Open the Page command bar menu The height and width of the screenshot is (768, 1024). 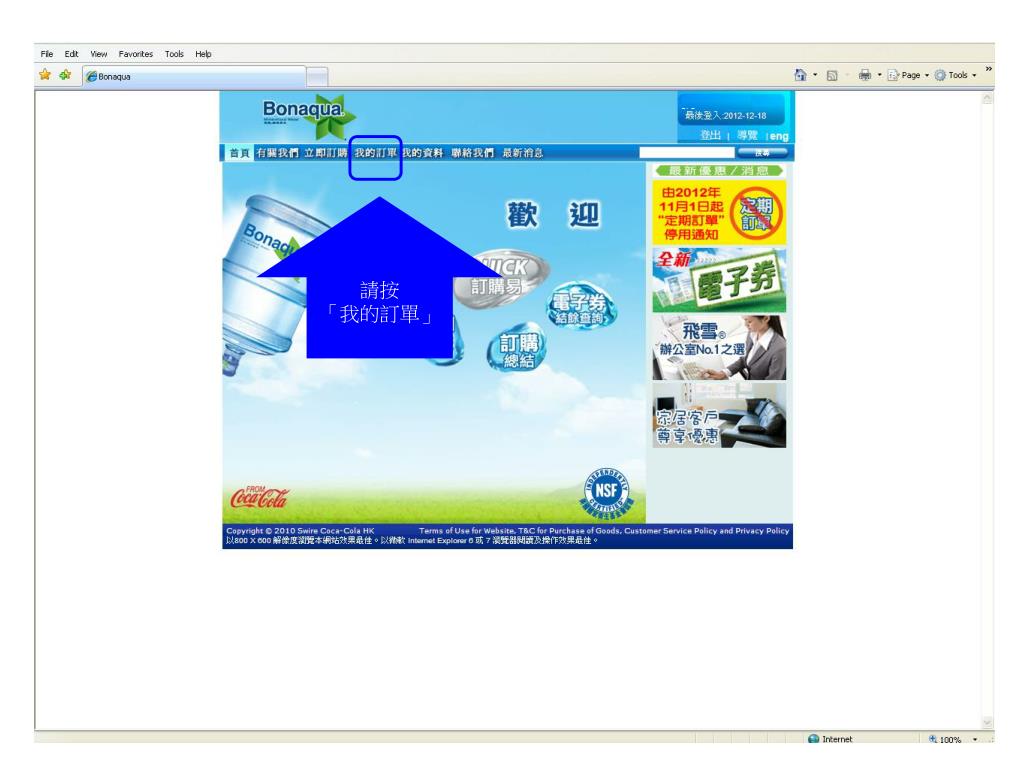point(908,75)
